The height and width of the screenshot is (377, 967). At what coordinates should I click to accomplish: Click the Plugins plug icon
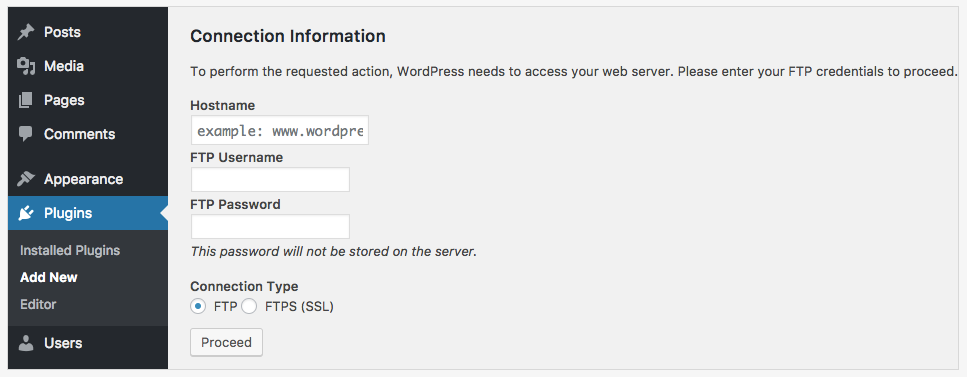25,213
